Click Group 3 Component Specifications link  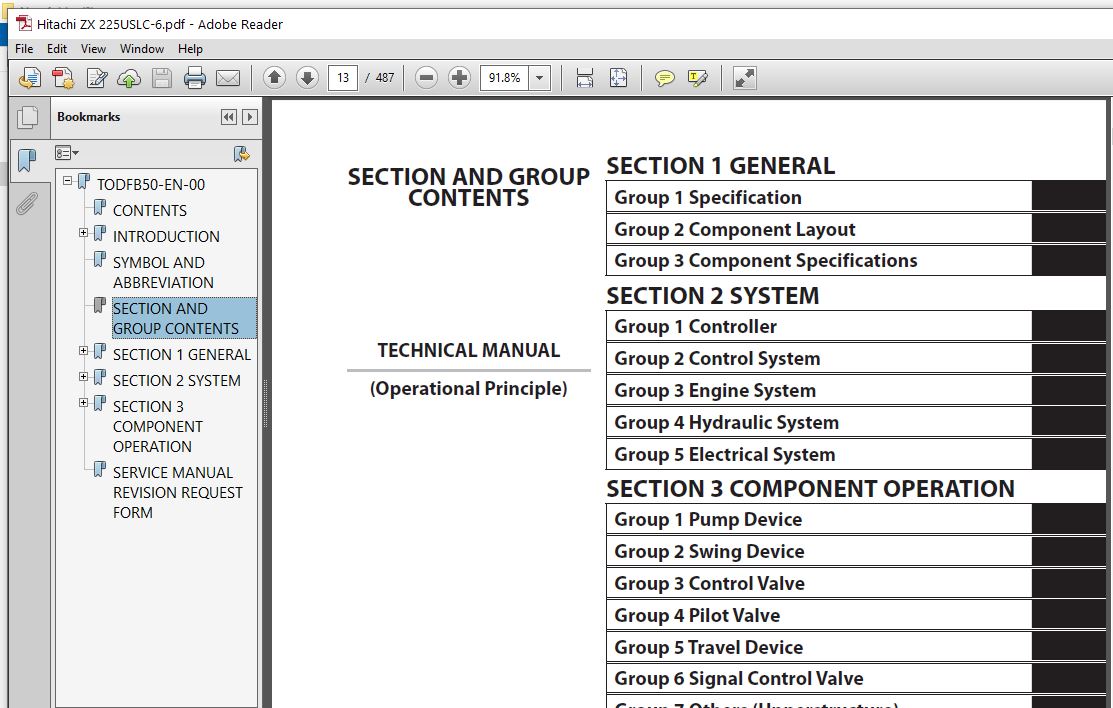(766, 261)
